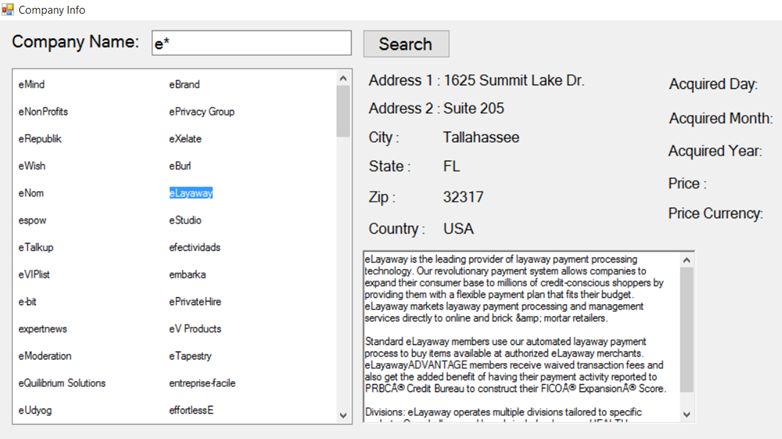This screenshot has width=782, height=439.
Task: Click the company list scrollbar thumb
Action: tap(343, 111)
